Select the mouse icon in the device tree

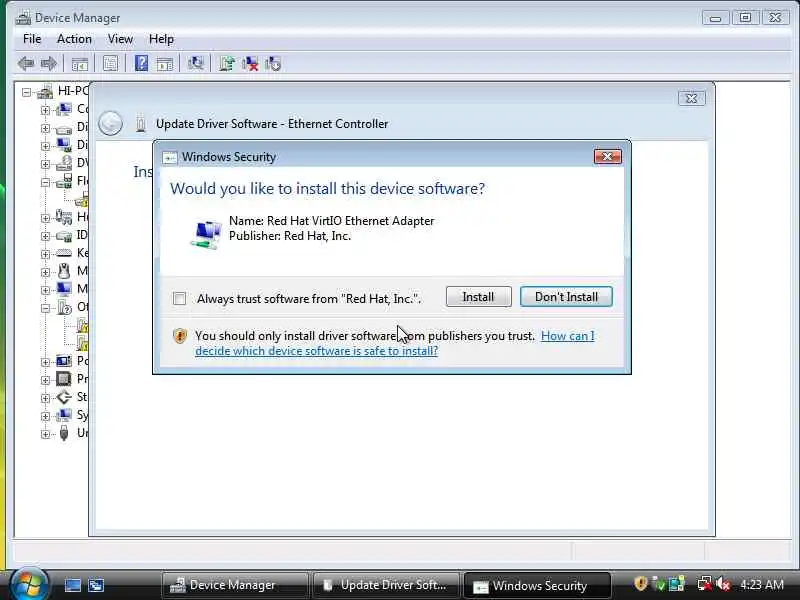click(x=64, y=270)
